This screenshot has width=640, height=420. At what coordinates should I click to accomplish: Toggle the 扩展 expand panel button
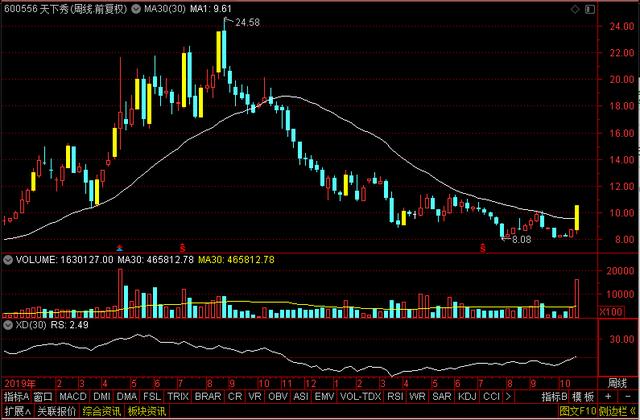(x=17, y=411)
